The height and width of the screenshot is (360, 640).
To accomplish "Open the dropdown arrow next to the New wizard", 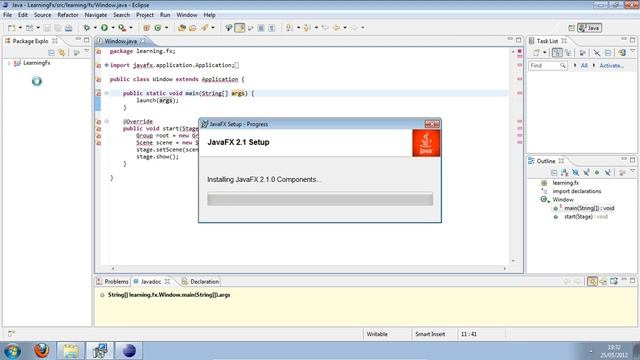I will [20, 28].
